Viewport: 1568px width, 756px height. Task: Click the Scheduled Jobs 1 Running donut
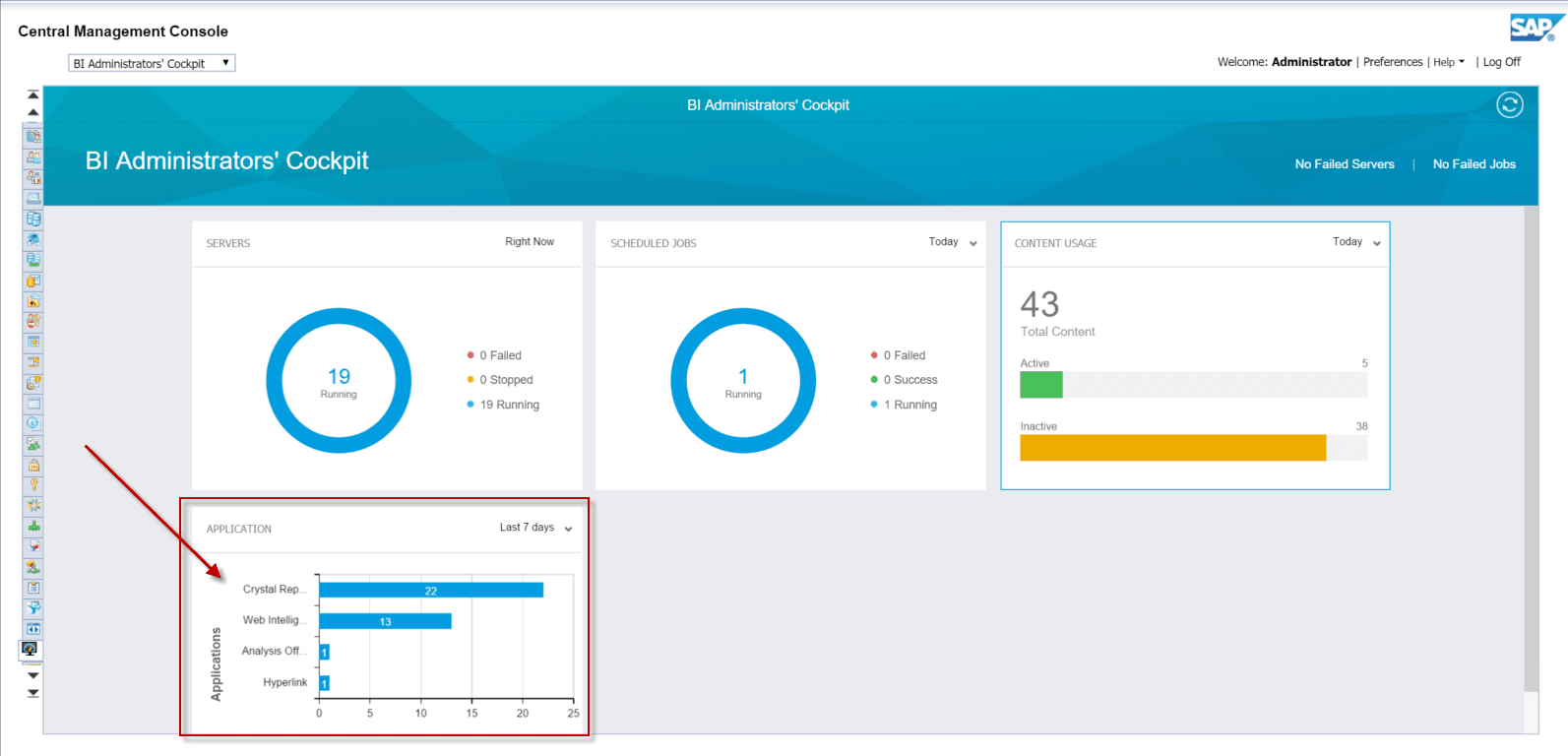[743, 381]
